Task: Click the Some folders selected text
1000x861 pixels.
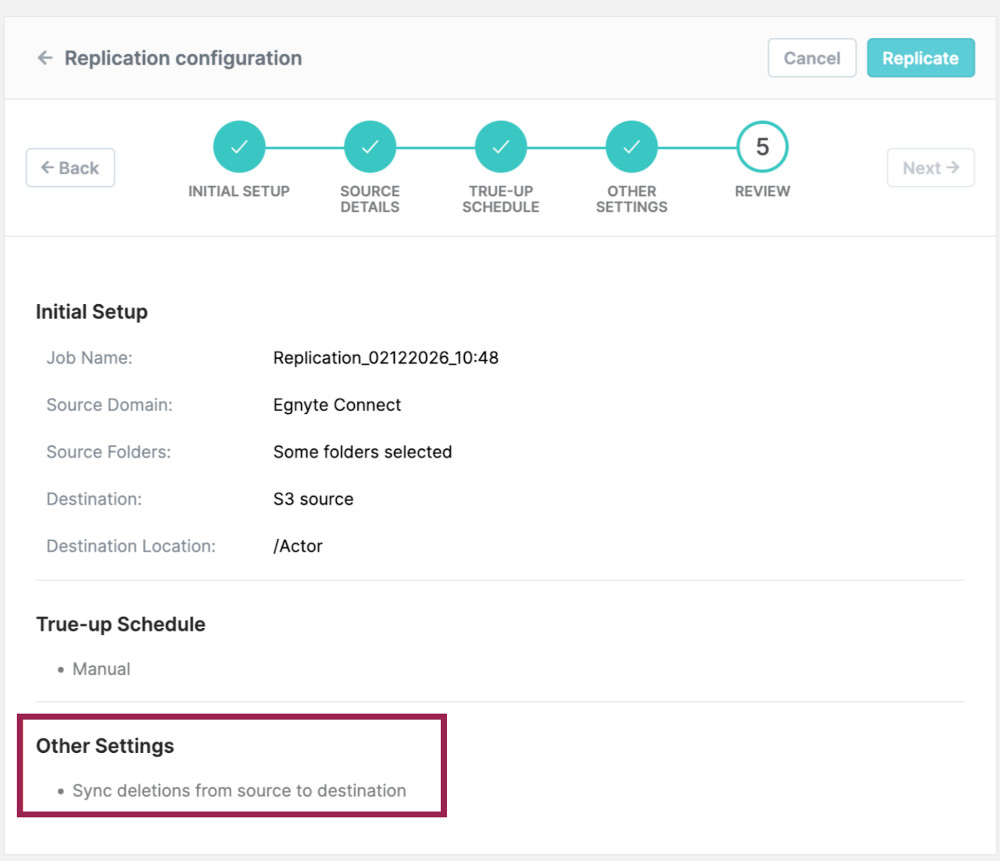Action: (x=362, y=452)
